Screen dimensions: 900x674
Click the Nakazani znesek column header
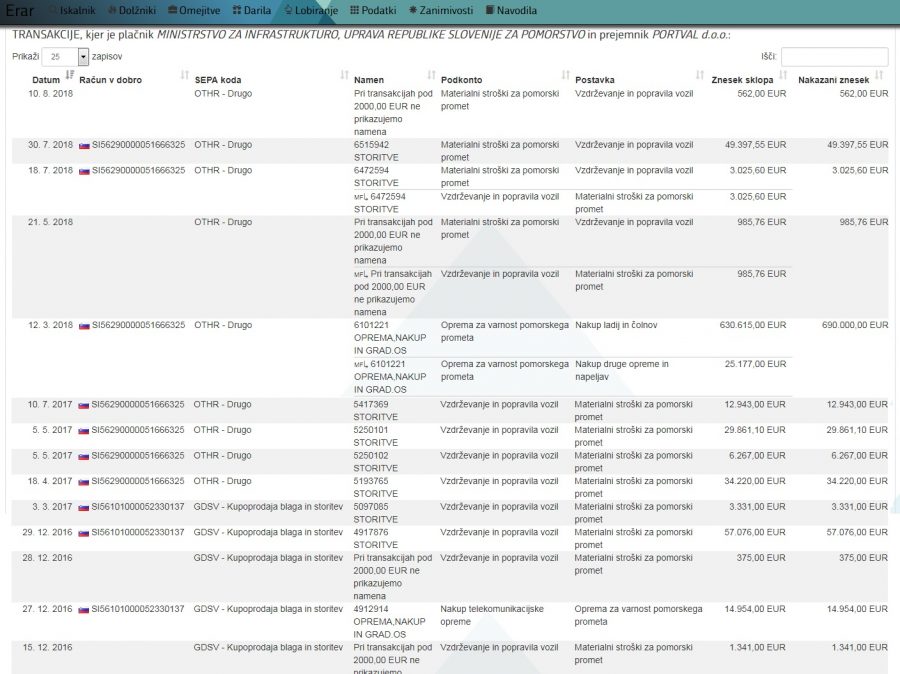pos(833,80)
